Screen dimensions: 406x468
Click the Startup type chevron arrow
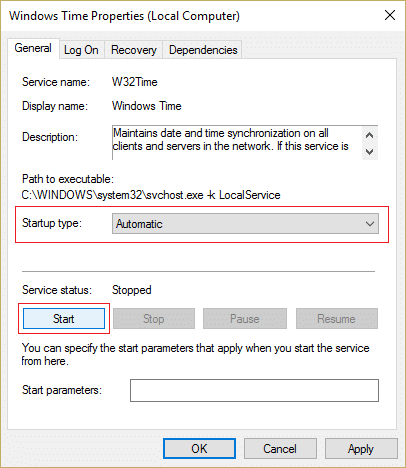click(x=370, y=224)
